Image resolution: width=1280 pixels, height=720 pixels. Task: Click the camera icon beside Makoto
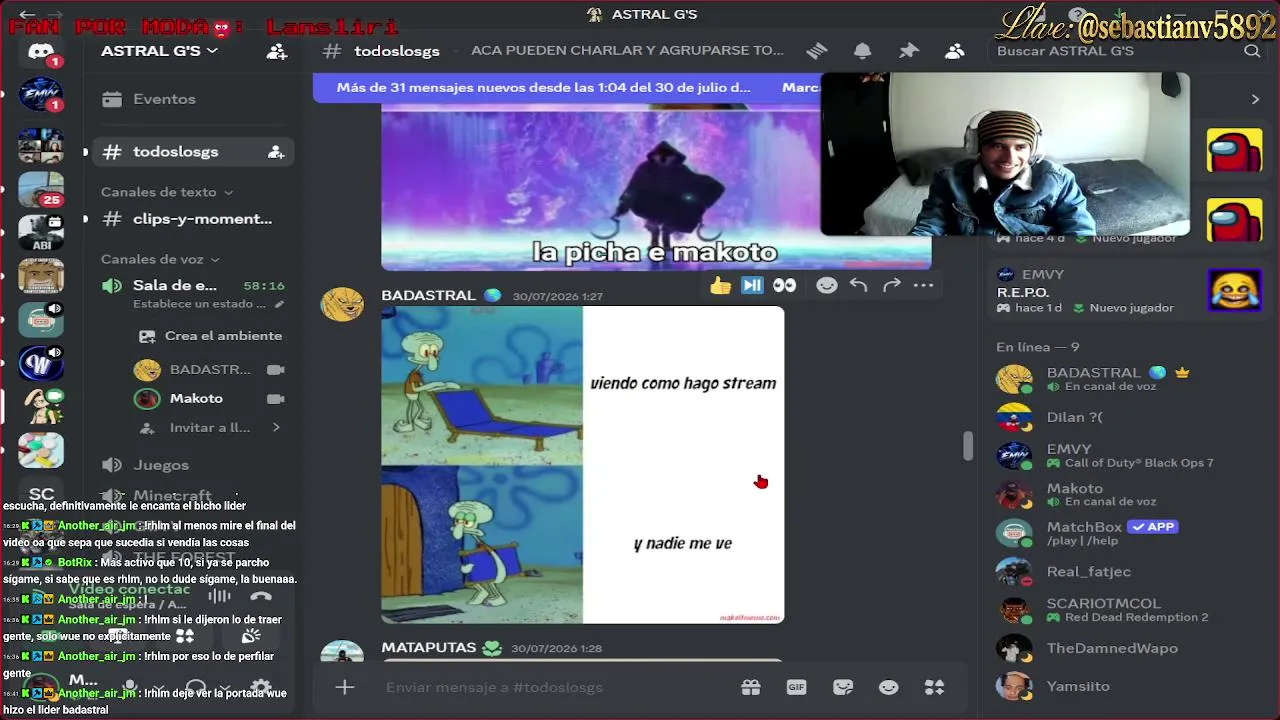click(276, 399)
